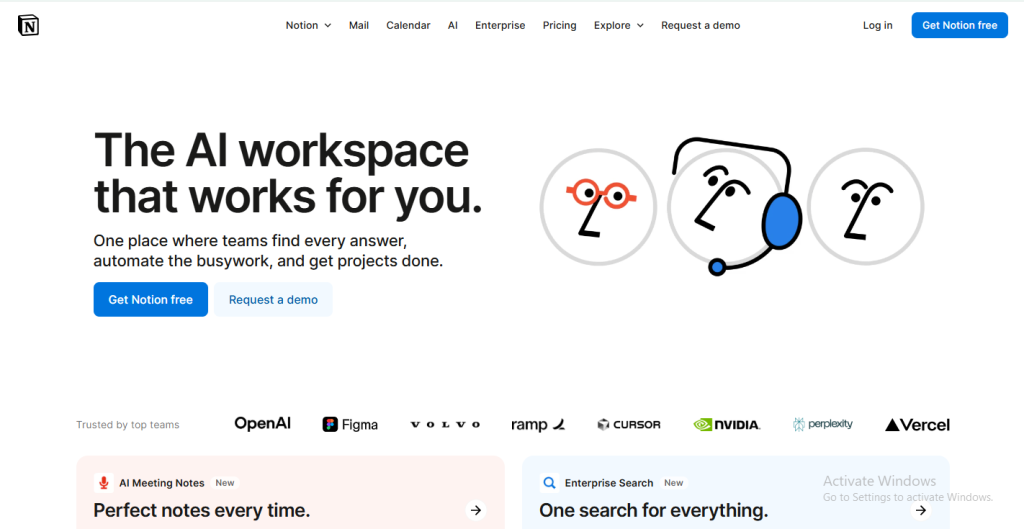The width and height of the screenshot is (1024, 529).
Task: Open the Calendar nav item
Action: pyautogui.click(x=408, y=25)
